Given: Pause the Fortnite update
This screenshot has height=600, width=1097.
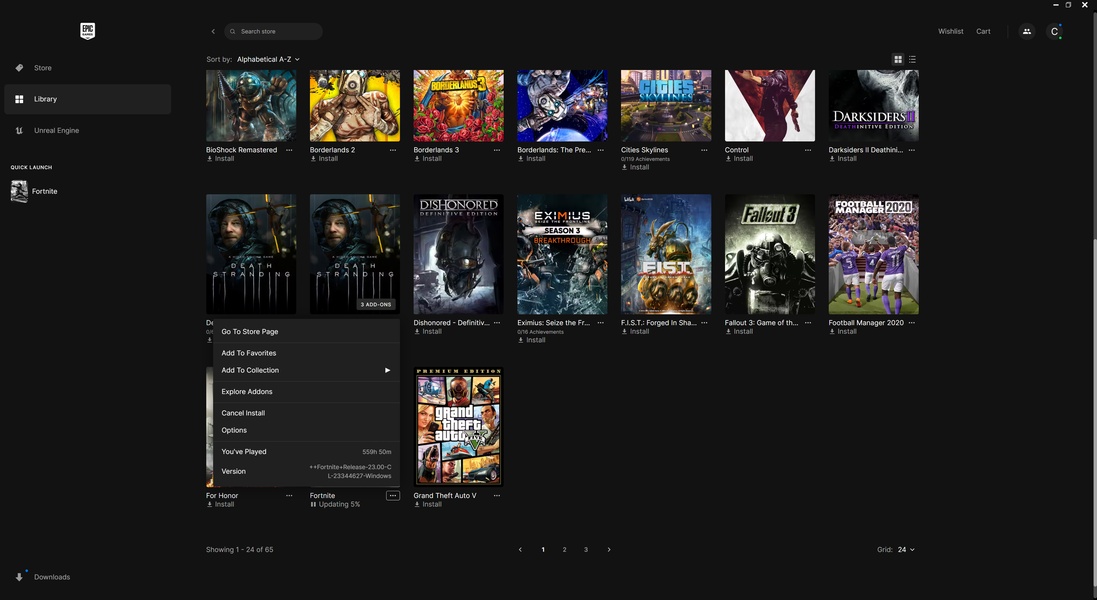Looking at the screenshot, I should pyautogui.click(x=313, y=504).
